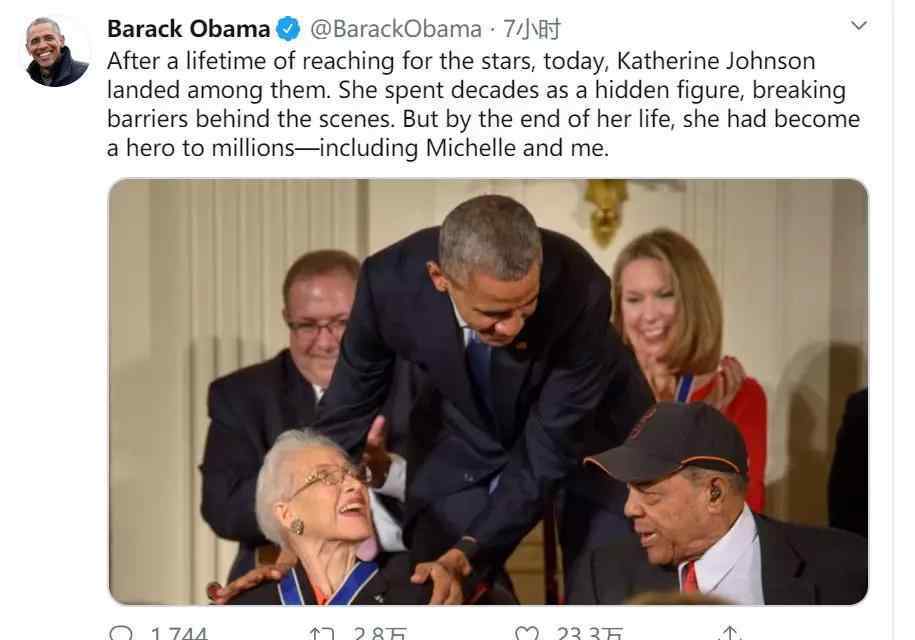Screen dimensions: 915x640
Task: Click the blue verified checkmark badge
Action: click(x=288, y=29)
